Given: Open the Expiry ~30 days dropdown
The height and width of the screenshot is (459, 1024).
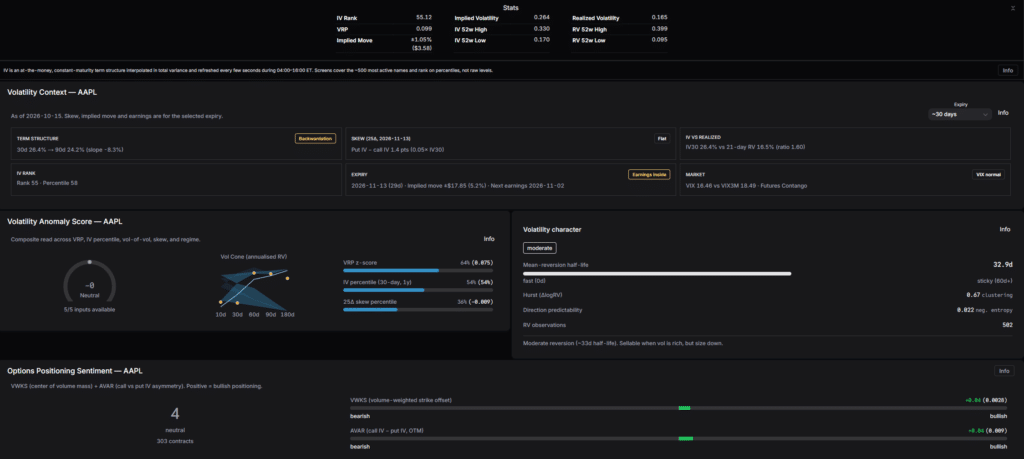Looking at the screenshot, I should [960, 114].
